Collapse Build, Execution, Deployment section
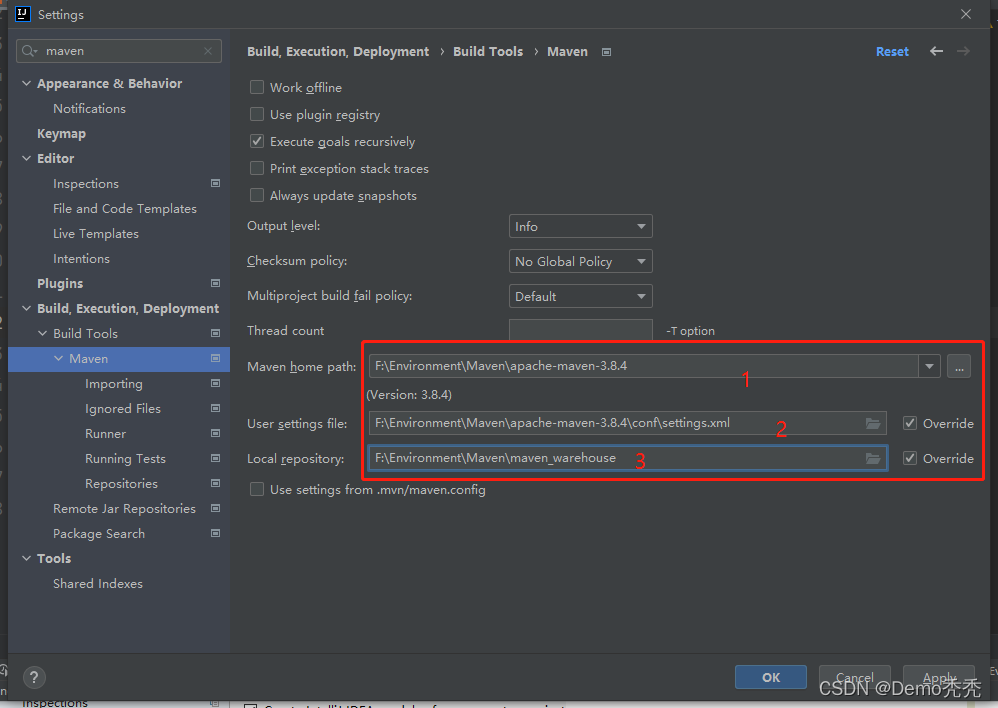Viewport: 998px width, 708px height. click(26, 308)
